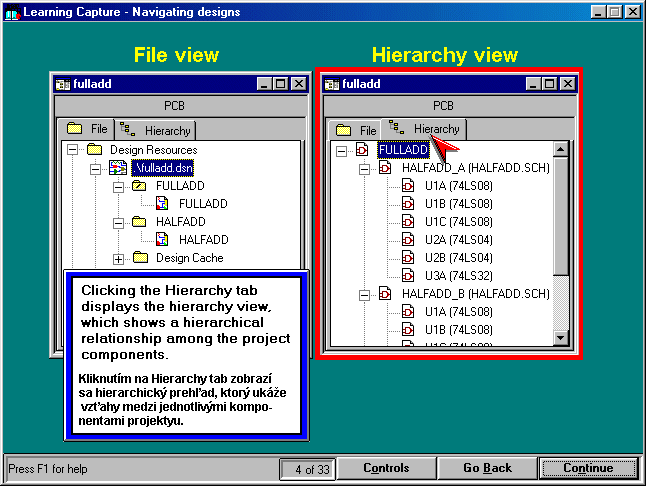The image size is (646, 486).
Task: Open the Controls button
Action: click(385, 468)
